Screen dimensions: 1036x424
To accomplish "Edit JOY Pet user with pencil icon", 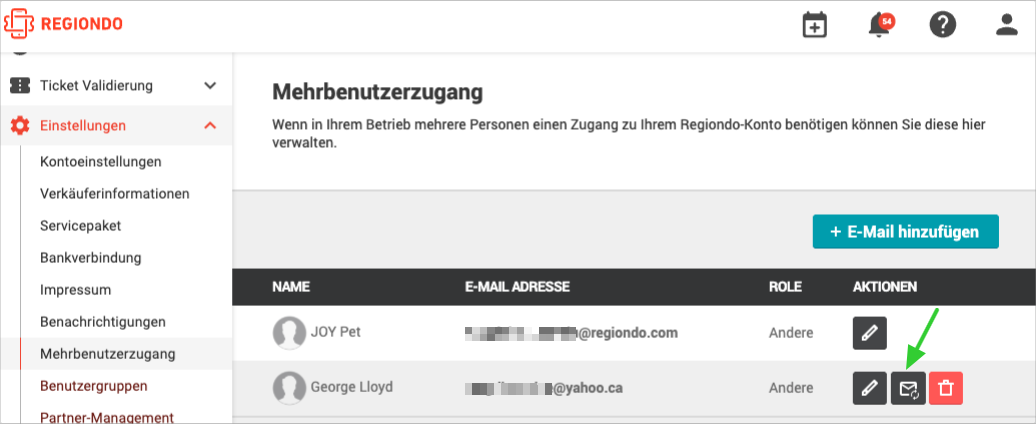I will pos(870,333).
